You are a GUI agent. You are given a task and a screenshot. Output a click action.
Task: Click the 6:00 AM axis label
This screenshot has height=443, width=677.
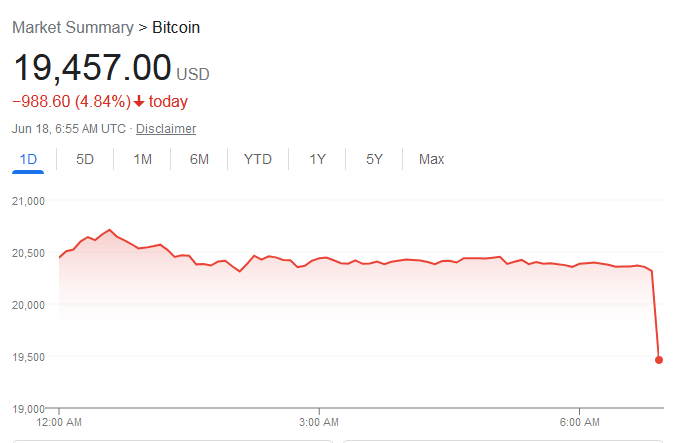click(x=579, y=422)
